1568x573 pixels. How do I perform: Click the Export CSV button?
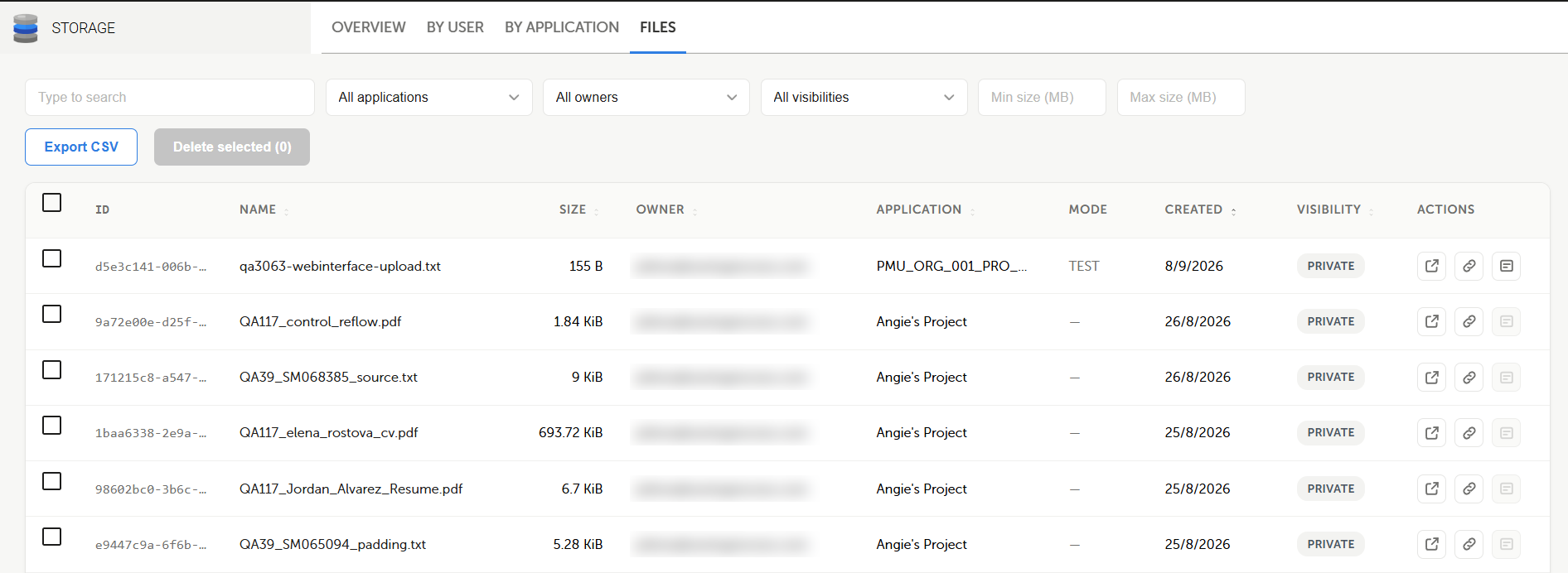pos(81,147)
